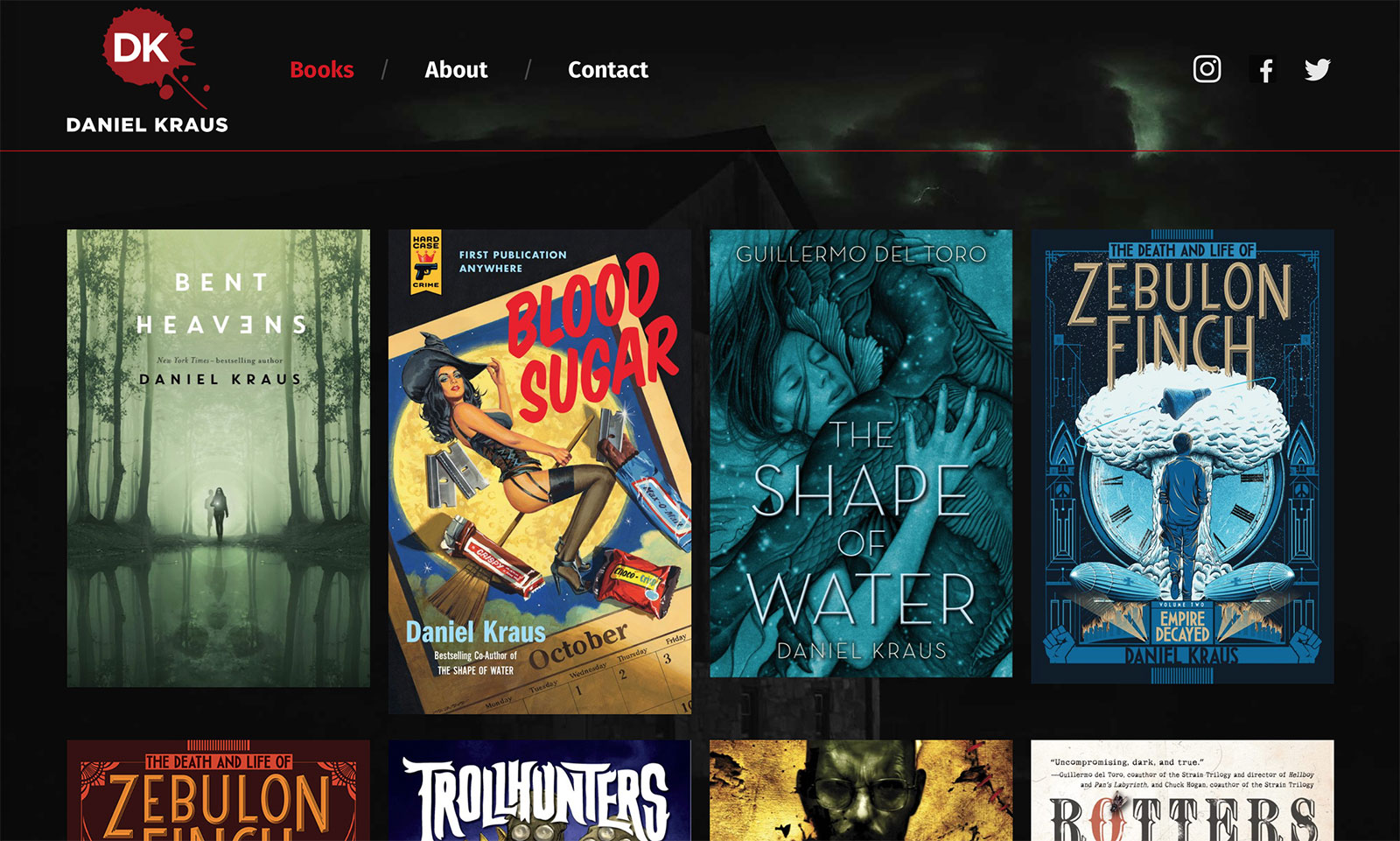The height and width of the screenshot is (841, 1400).
Task: Open the red Zebulon Finch cover
Action: pyautogui.click(x=219, y=790)
